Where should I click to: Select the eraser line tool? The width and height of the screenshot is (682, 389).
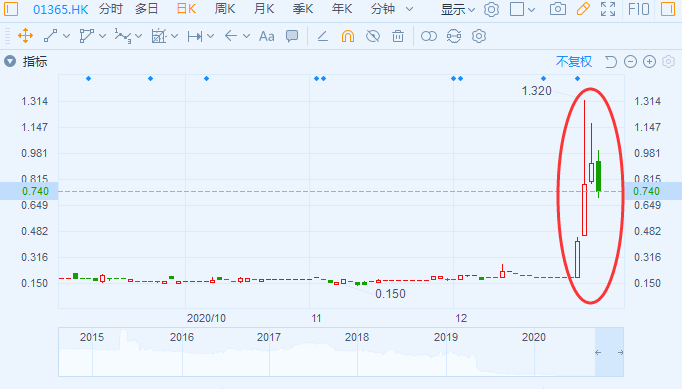coord(322,36)
